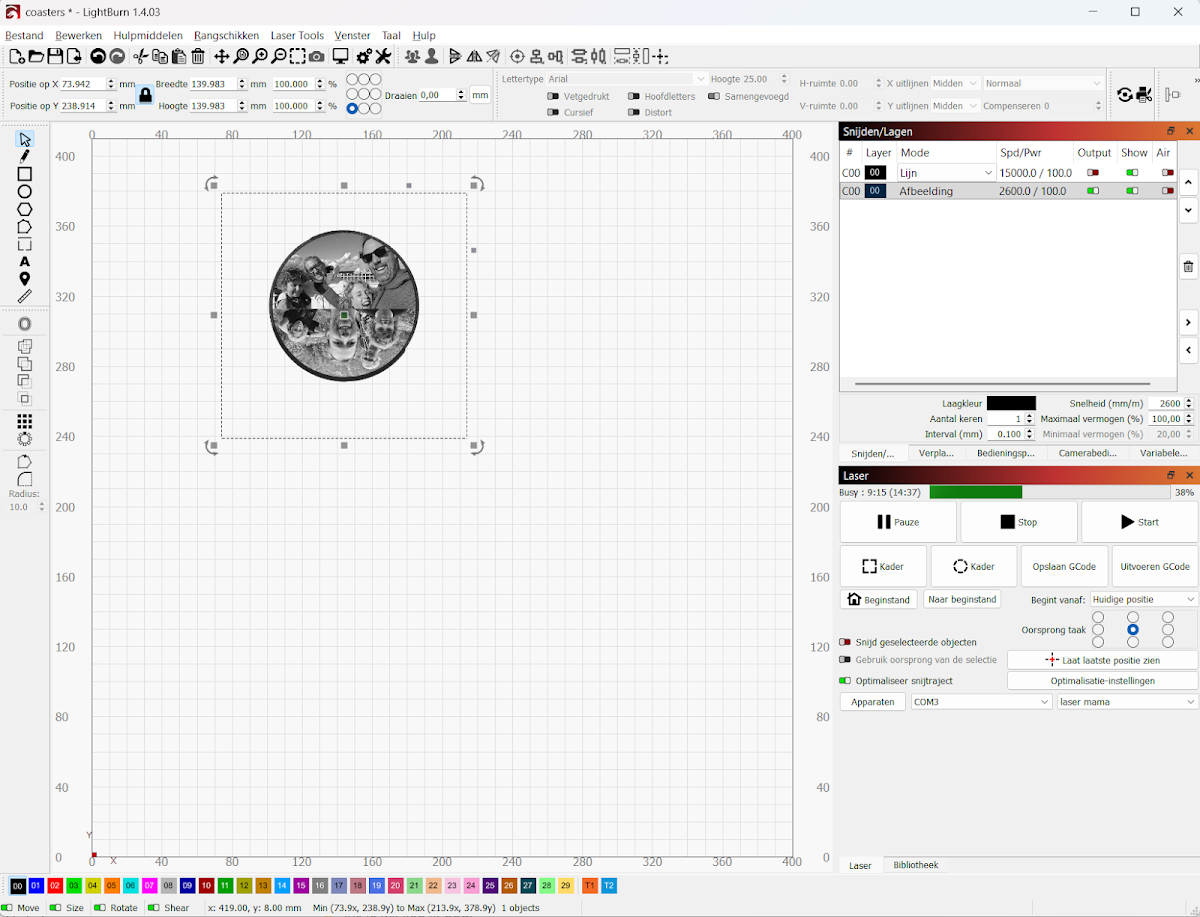The width and height of the screenshot is (1200, 917).
Task: Click the Offset Shapes icon
Action: point(25,323)
